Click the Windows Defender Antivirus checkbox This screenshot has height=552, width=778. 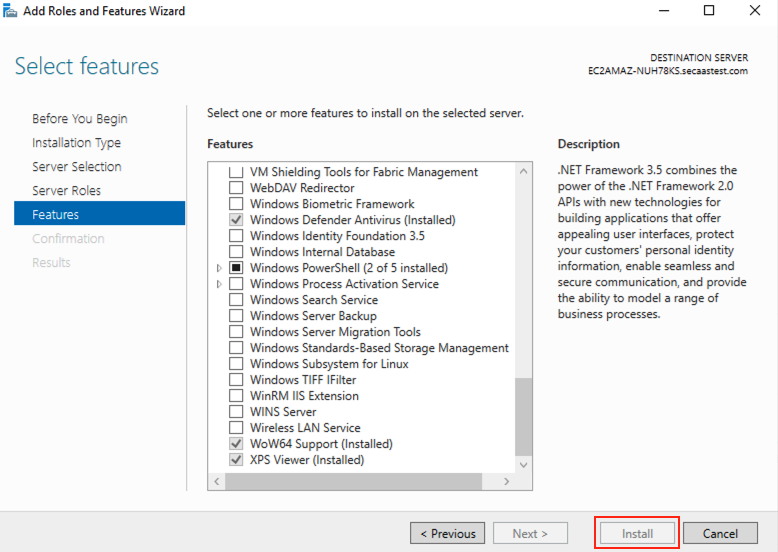(236, 220)
